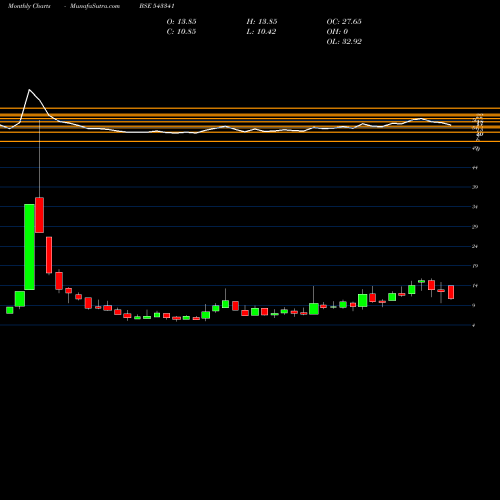Click the tallest green candlestick body
500x500 pixels.
click(29, 247)
